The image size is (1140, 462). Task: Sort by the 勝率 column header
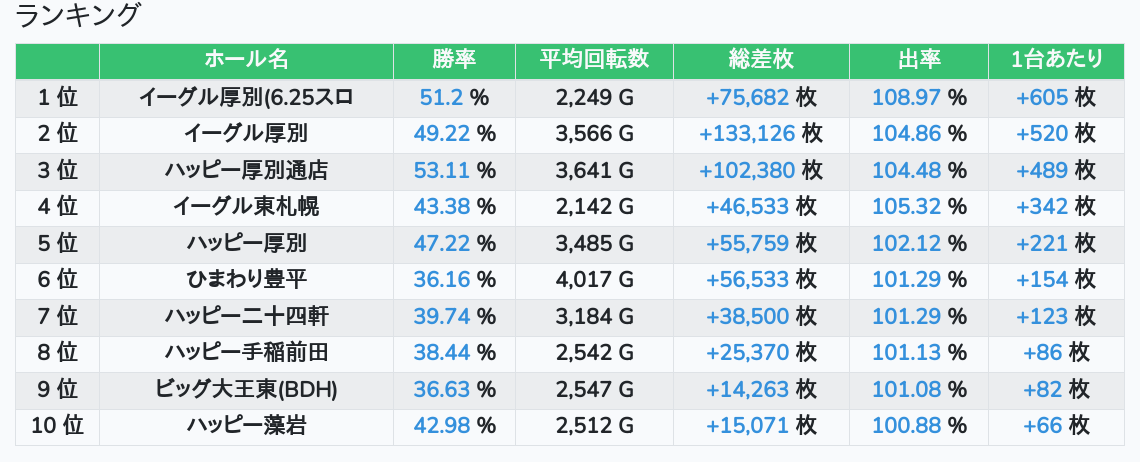point(454,60)
